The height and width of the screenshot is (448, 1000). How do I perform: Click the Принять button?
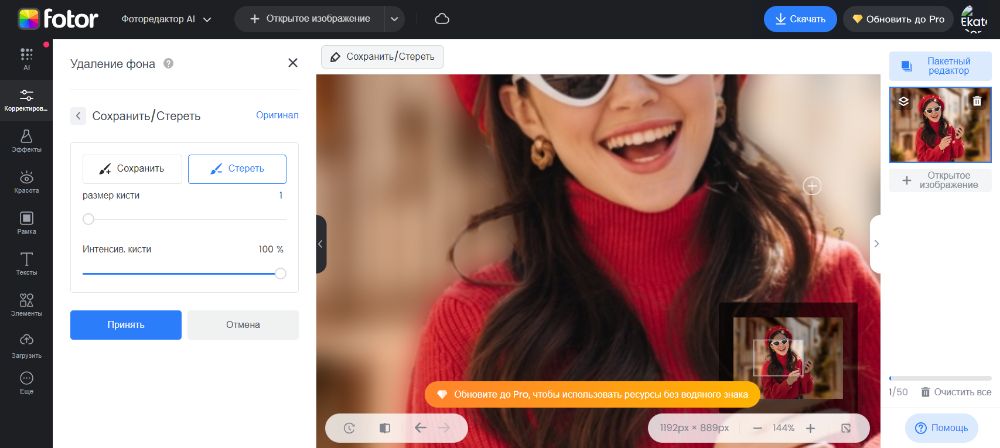126,324
